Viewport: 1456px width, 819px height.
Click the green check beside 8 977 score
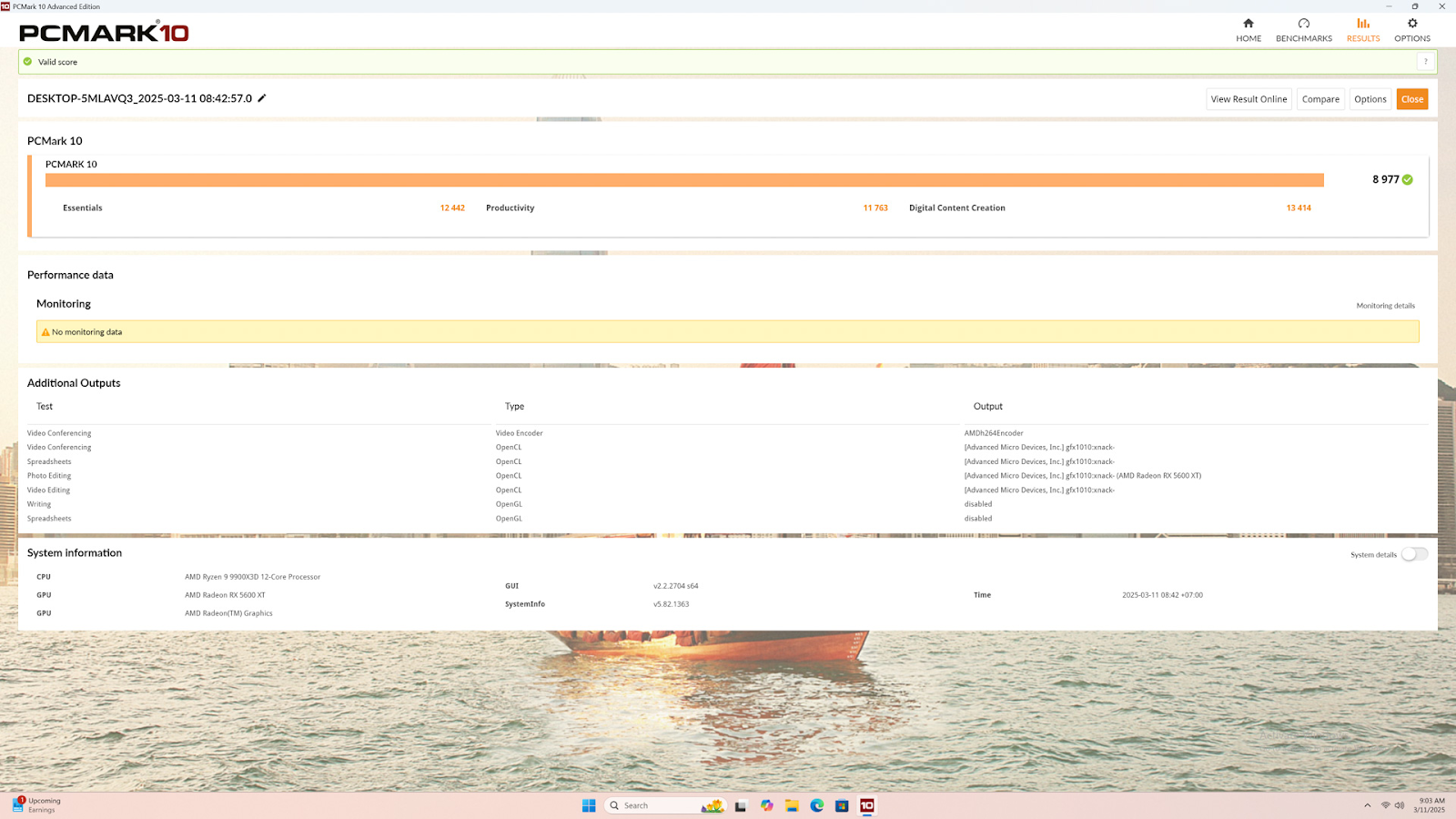[1408, 179]
